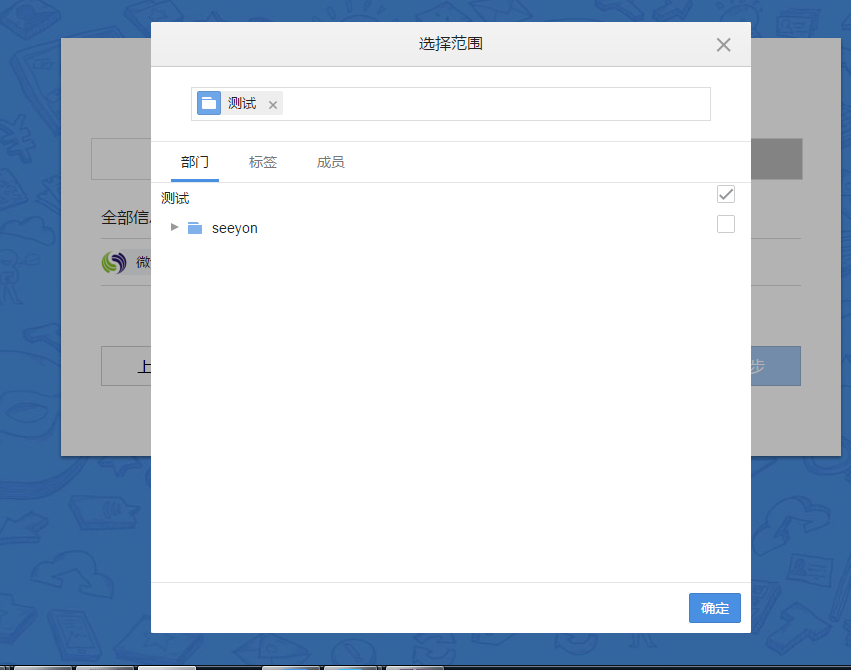Go to the 成员 tab

(x=331, y=162)
